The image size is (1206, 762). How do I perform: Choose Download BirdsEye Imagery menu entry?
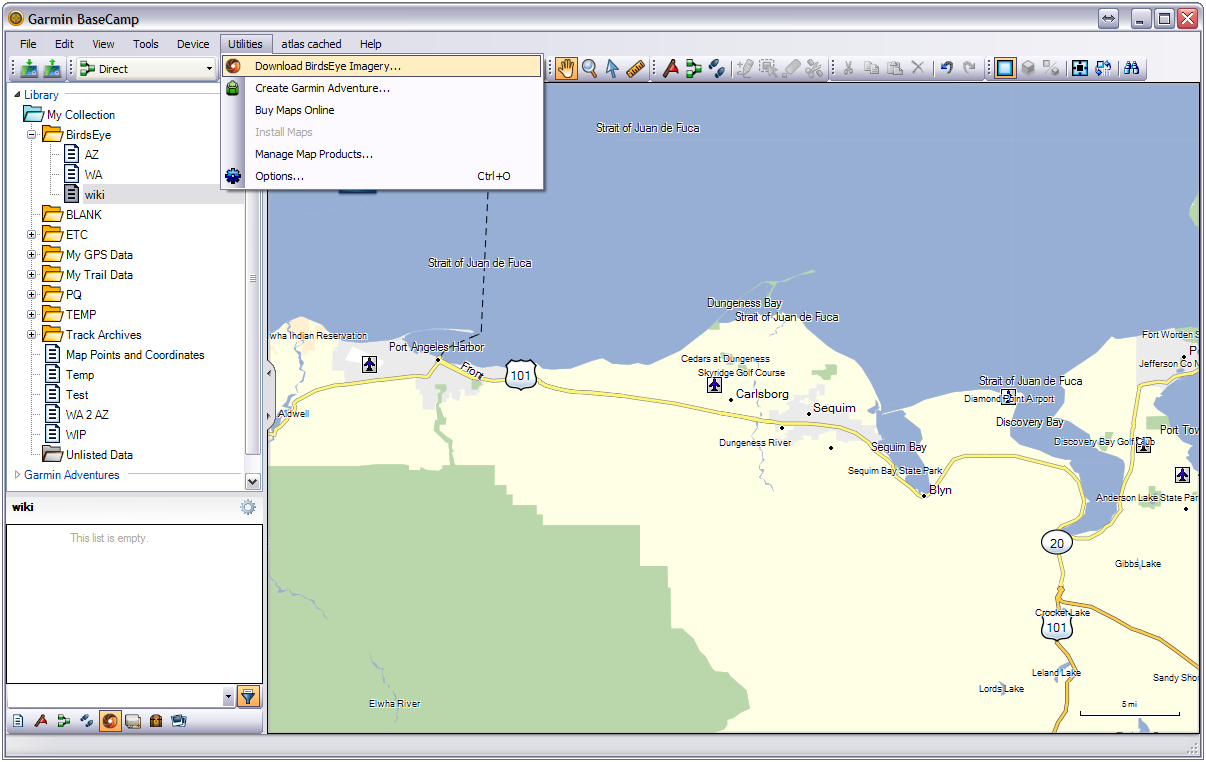(382, 66)
